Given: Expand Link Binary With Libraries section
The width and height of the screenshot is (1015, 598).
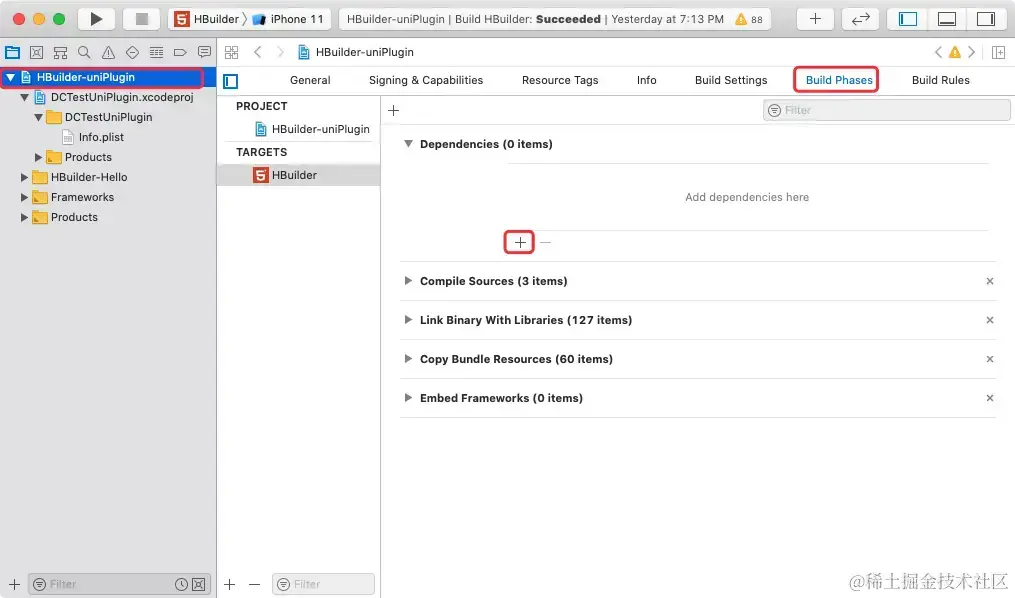Looking at the screenshot, I should (408, 320).
